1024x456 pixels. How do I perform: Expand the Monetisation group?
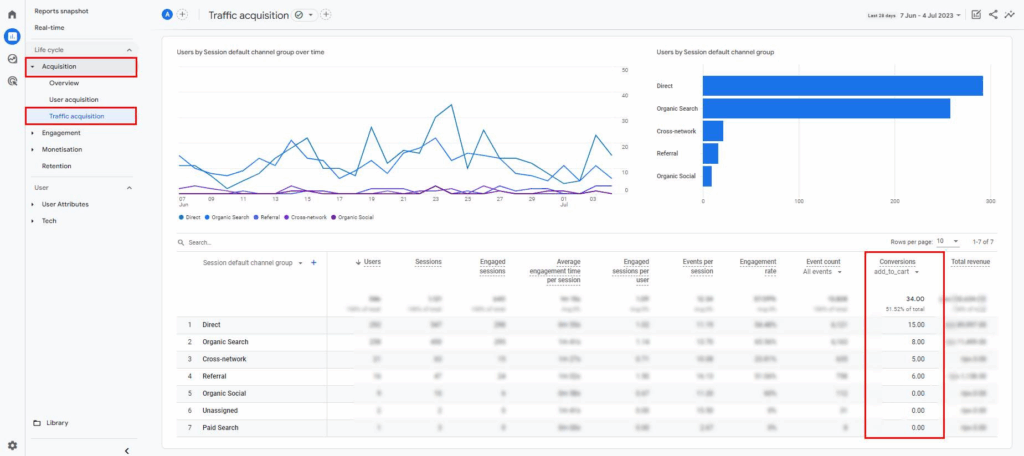tap(33, 150)
